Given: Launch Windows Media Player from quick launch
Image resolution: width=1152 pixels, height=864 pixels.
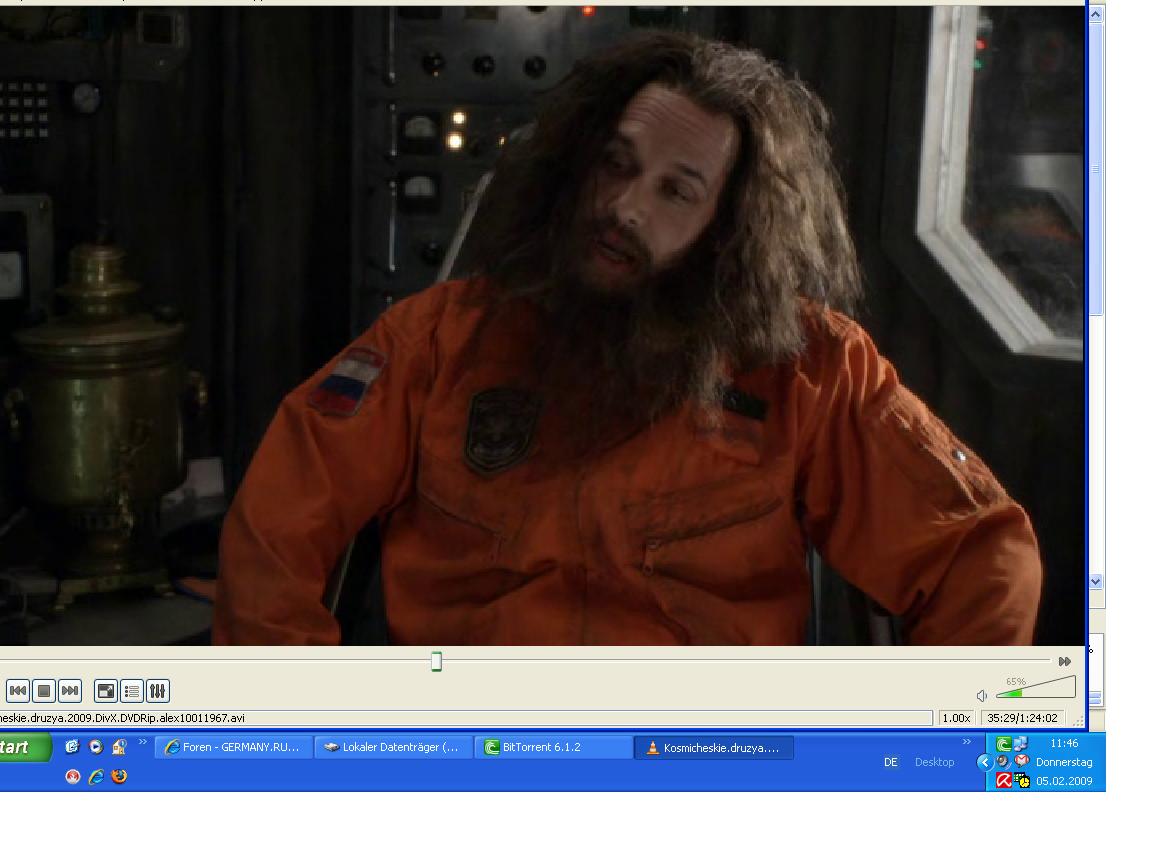Looking at the screenshot, I should (96, 746).
